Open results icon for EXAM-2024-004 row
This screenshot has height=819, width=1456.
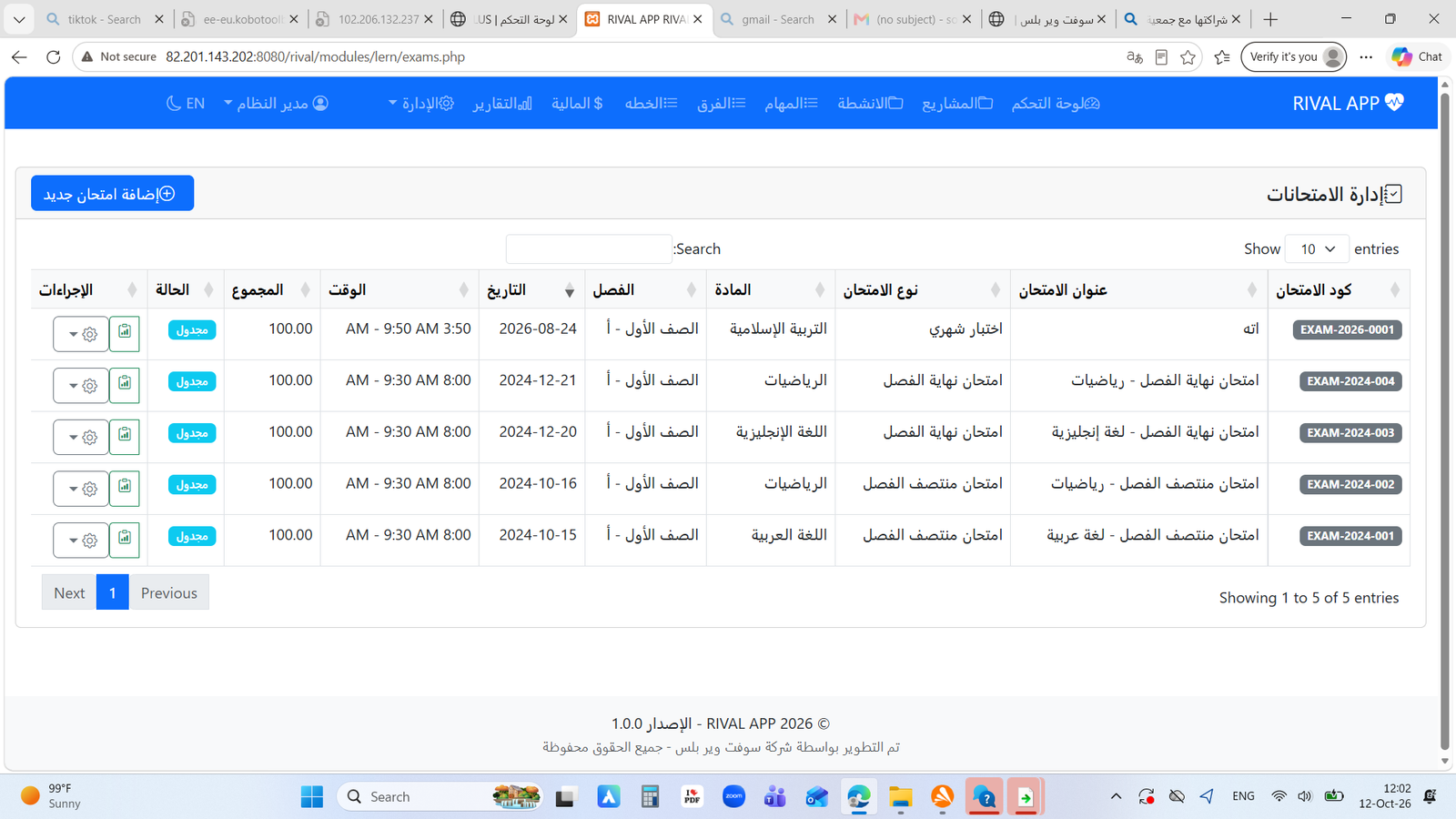[x=125, y=385]
